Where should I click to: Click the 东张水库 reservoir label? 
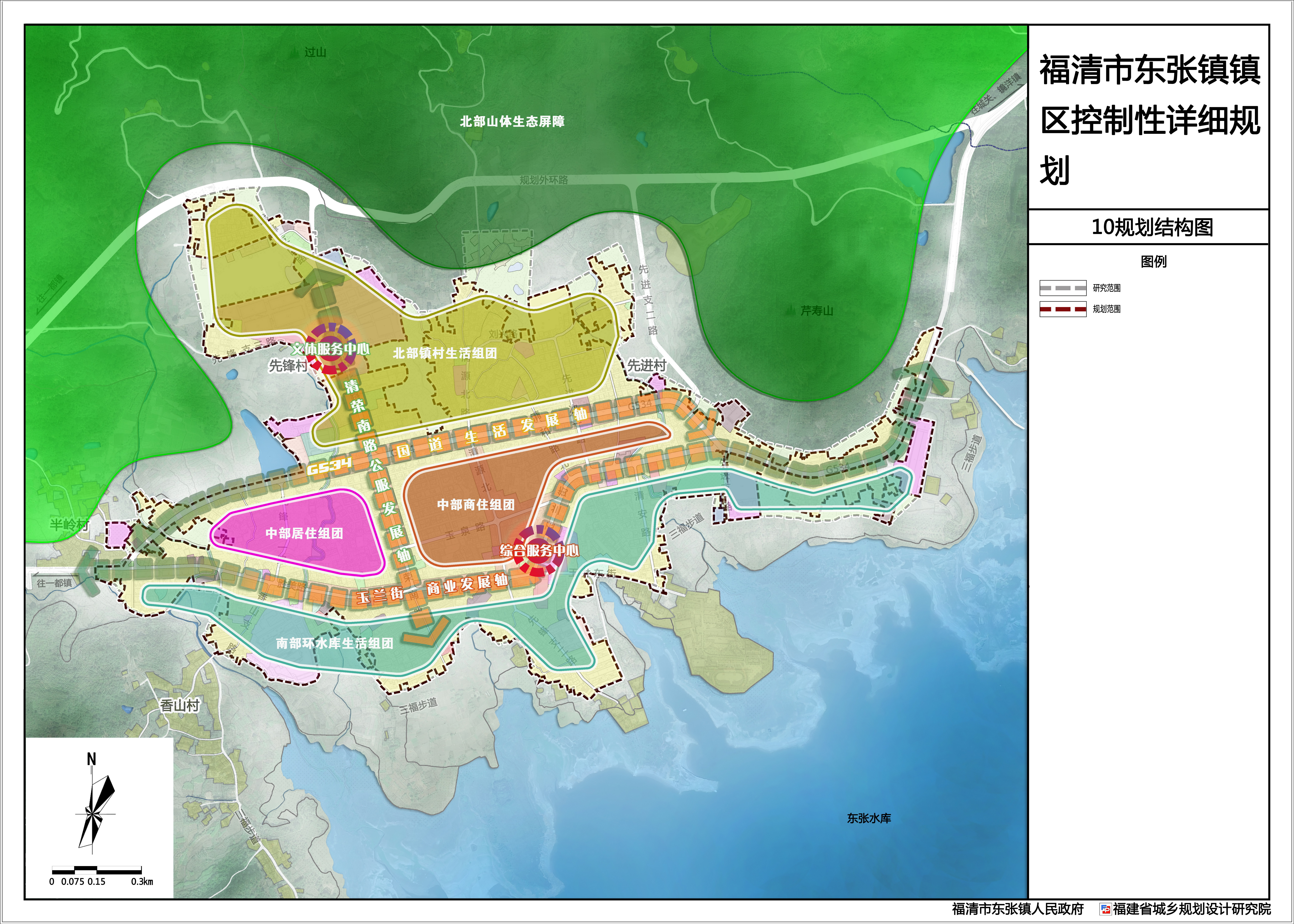869,818
